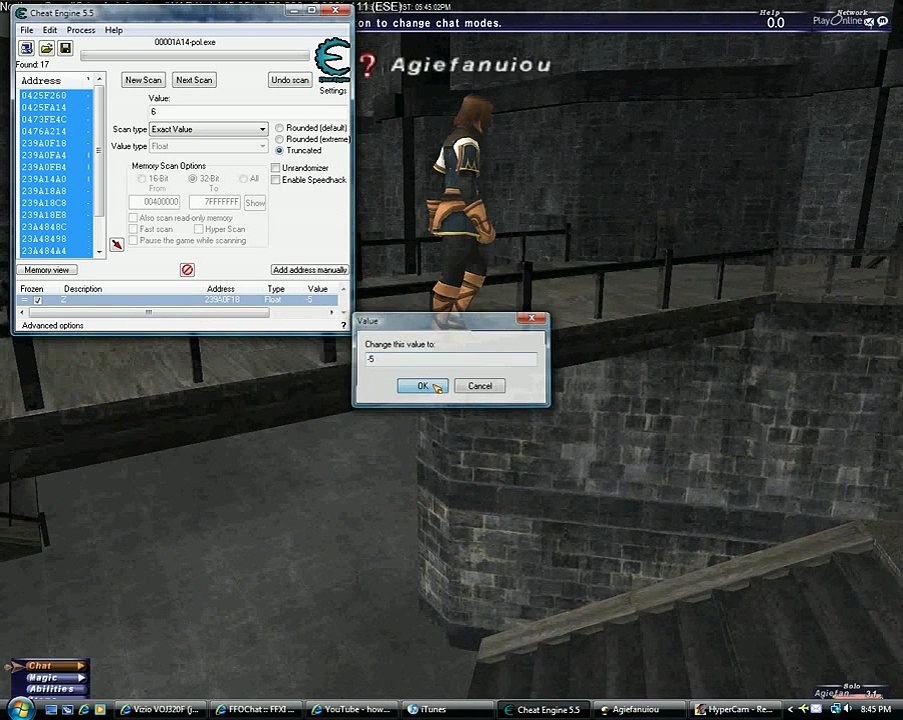Image resolution: width=903 pixels, height=720 pixels.
Task: Click the scan Value input field
Action: [249, 112]
